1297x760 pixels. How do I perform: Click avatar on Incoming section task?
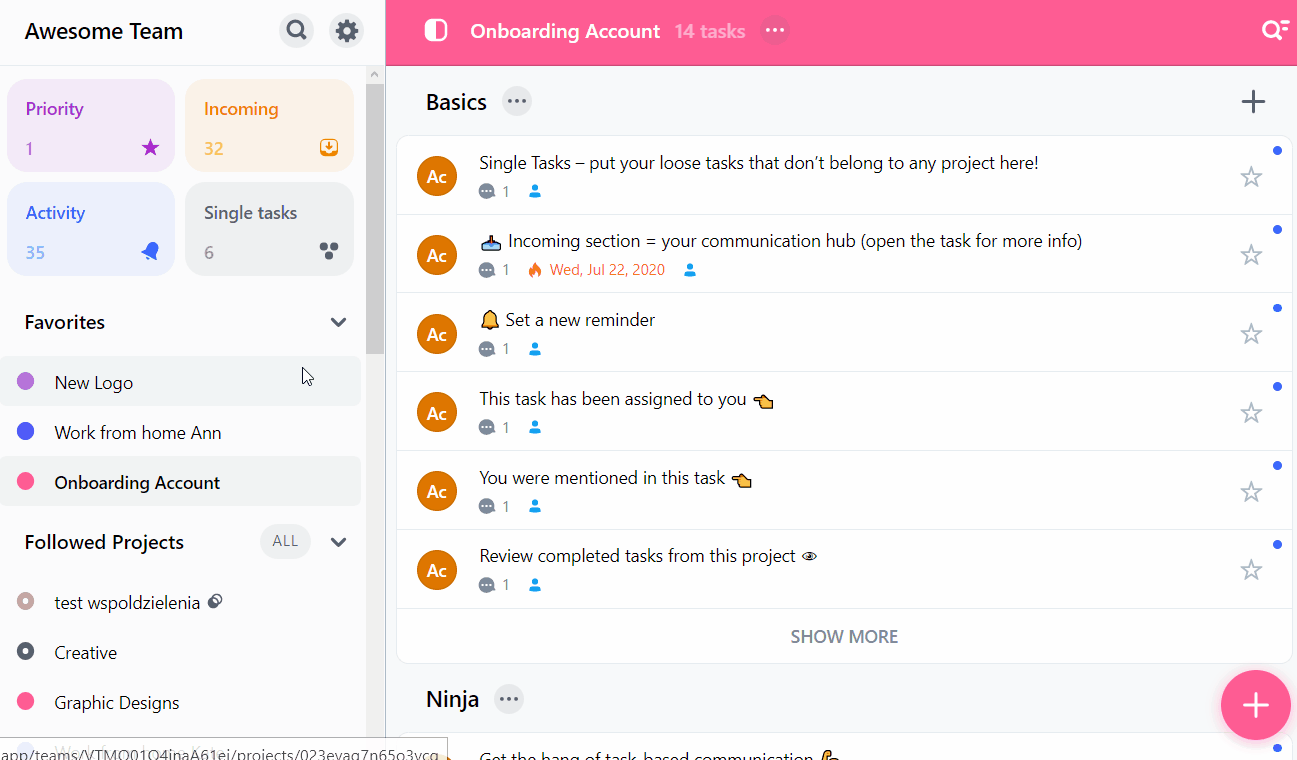(x=437, y=255)
